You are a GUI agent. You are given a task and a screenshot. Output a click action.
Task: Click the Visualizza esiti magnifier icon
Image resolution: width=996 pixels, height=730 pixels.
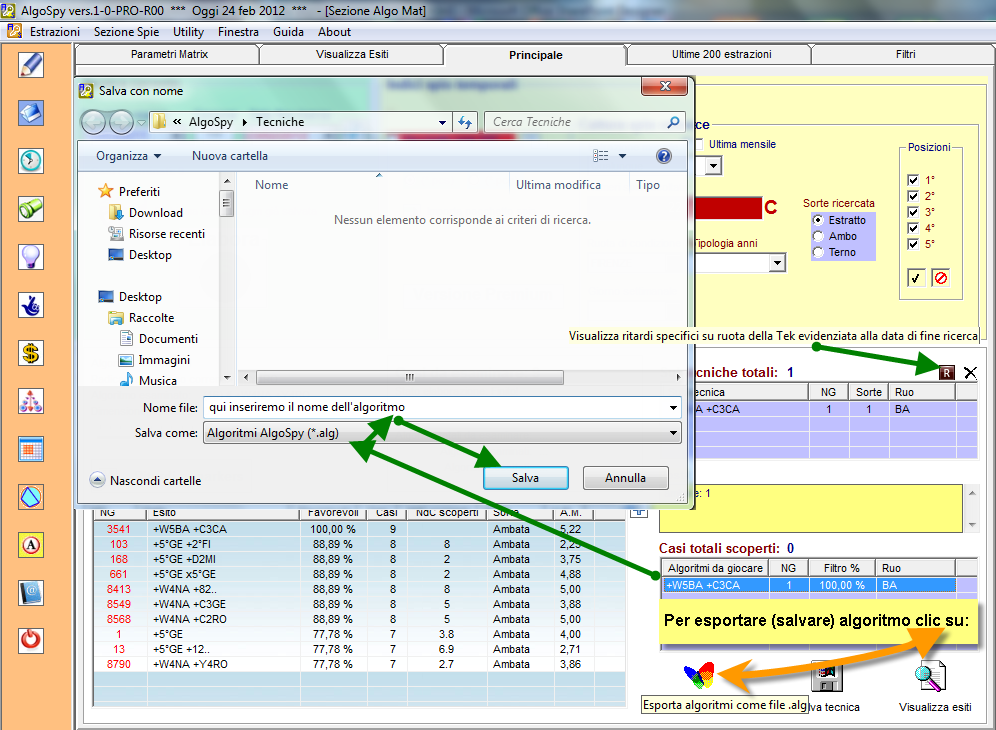pyautogui.click(x=930, y=676)
